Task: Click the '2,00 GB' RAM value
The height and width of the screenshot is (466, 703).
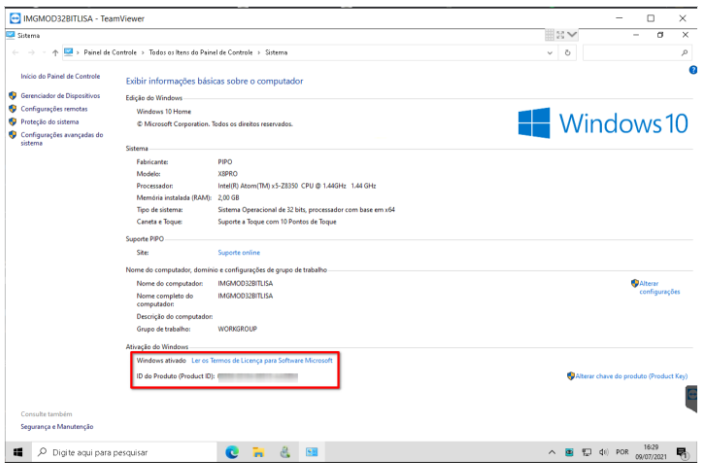Action: coord(228,198)
